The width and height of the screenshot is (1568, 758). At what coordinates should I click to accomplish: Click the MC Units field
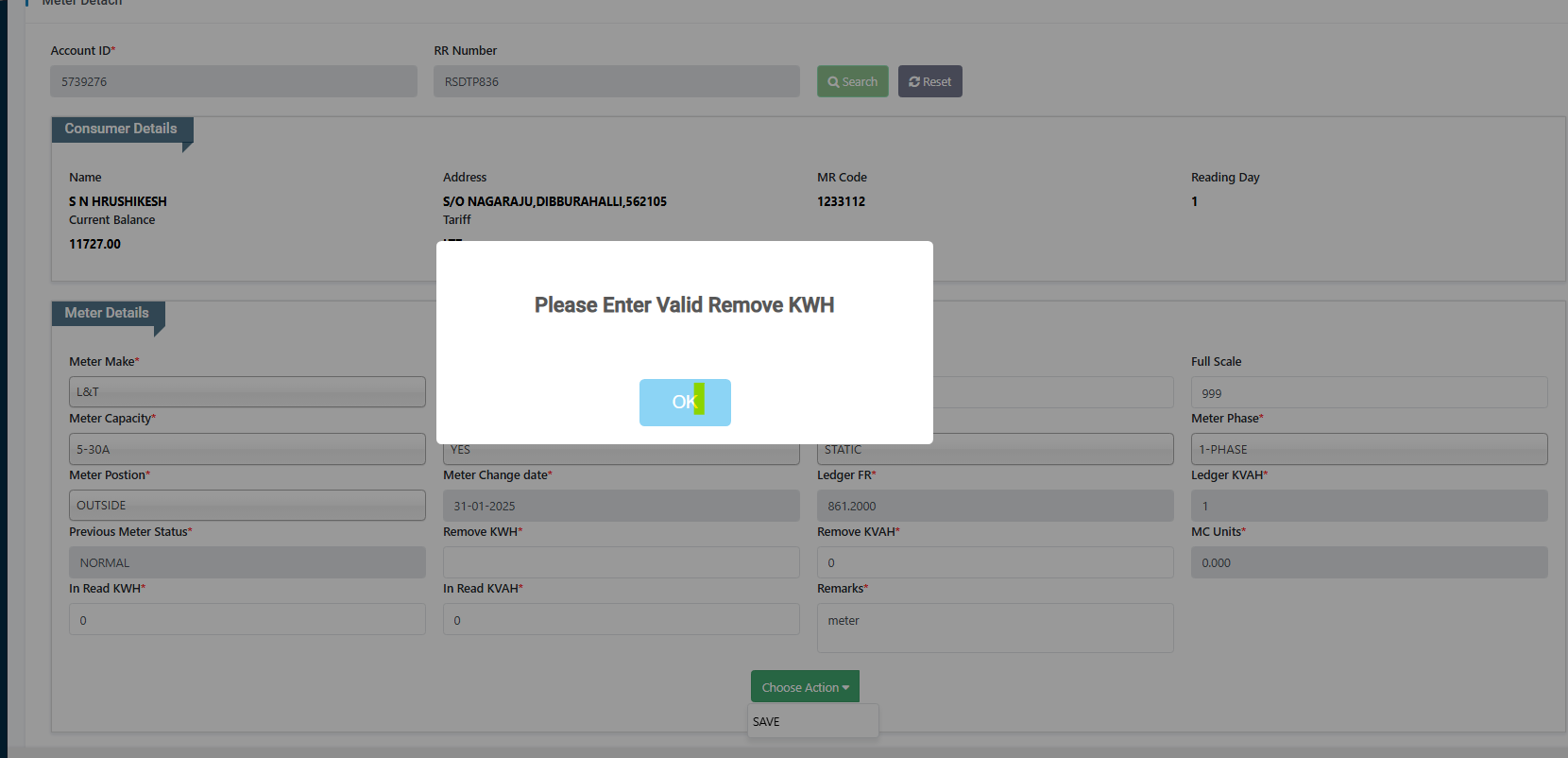pos(1370,562)
